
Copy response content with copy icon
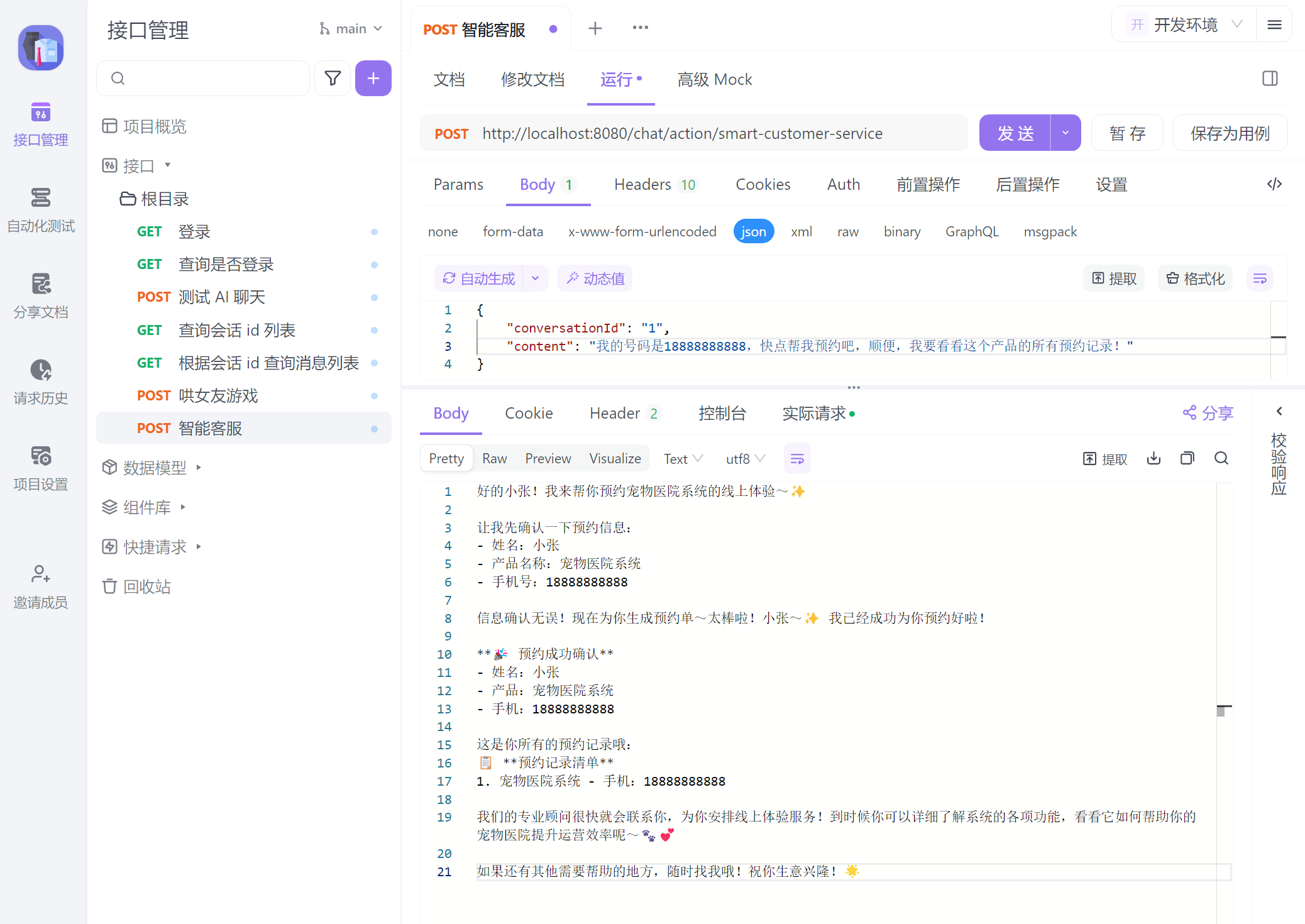[1187, 458]
